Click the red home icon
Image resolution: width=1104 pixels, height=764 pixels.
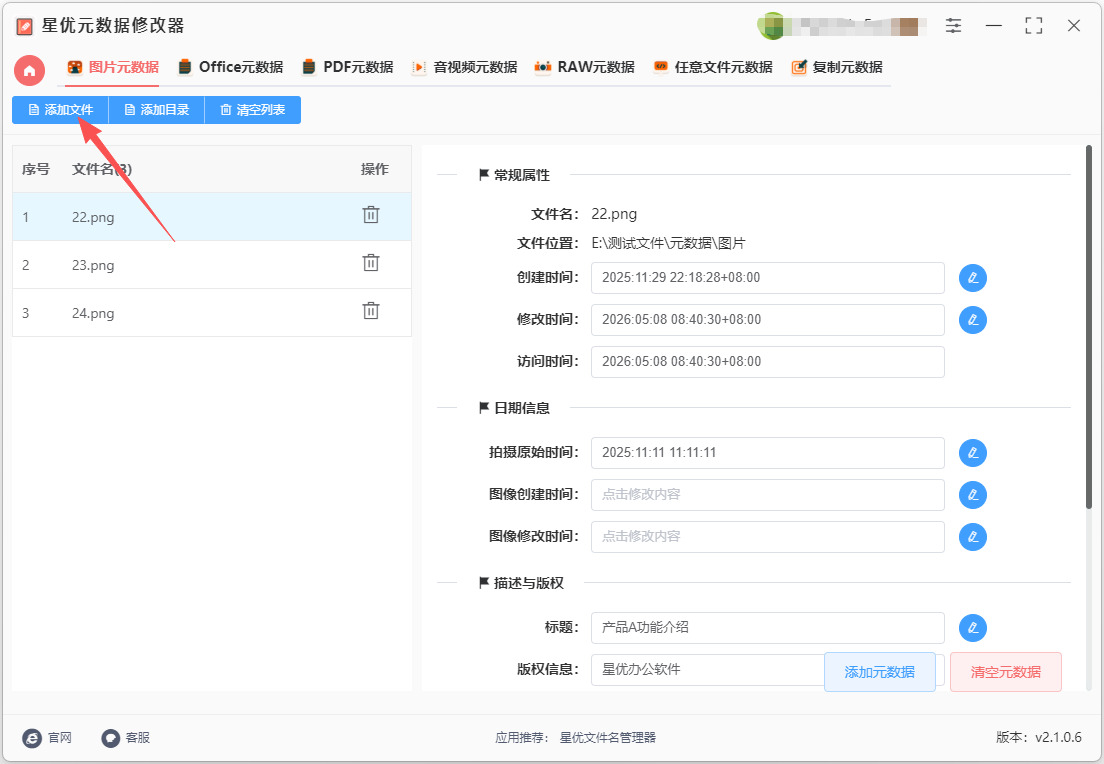point(30,70)
